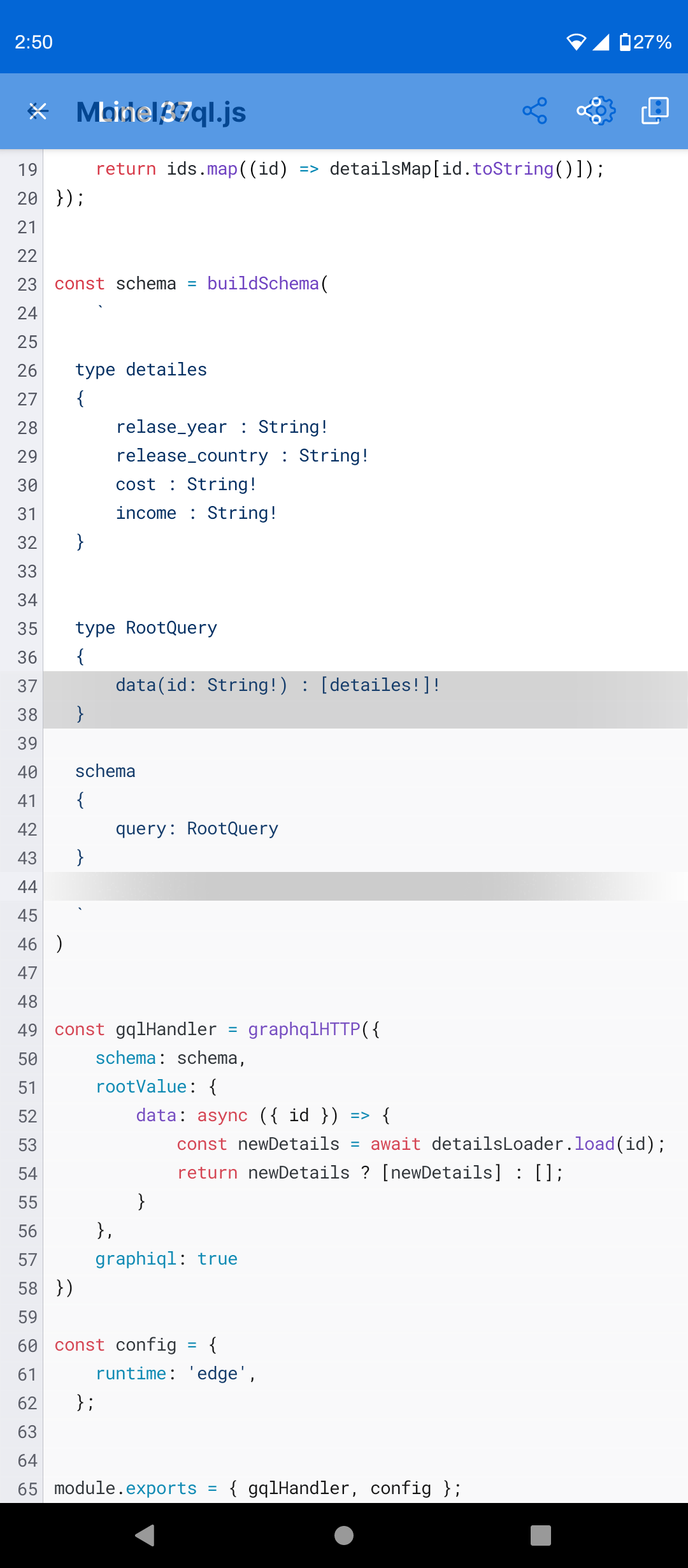
Task: Tap Android home navigation button
Action: click(x=344, y=1535)
